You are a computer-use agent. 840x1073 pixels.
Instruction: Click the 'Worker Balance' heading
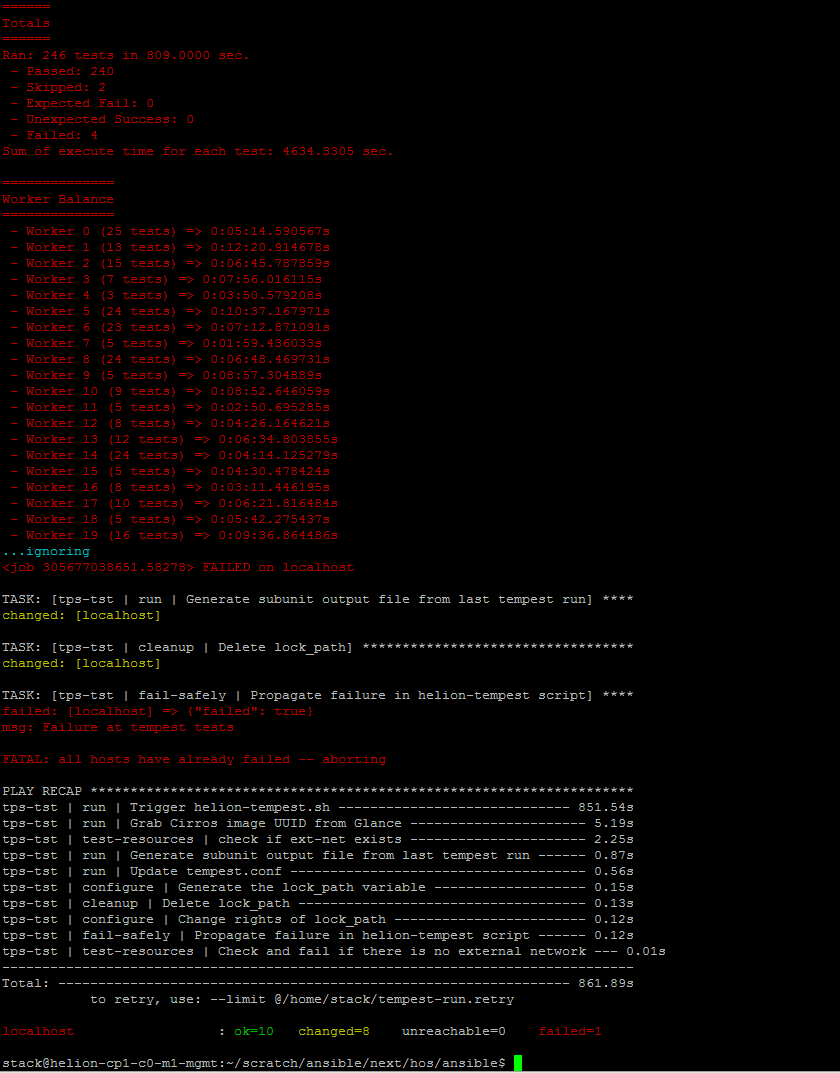coord(58,199)
